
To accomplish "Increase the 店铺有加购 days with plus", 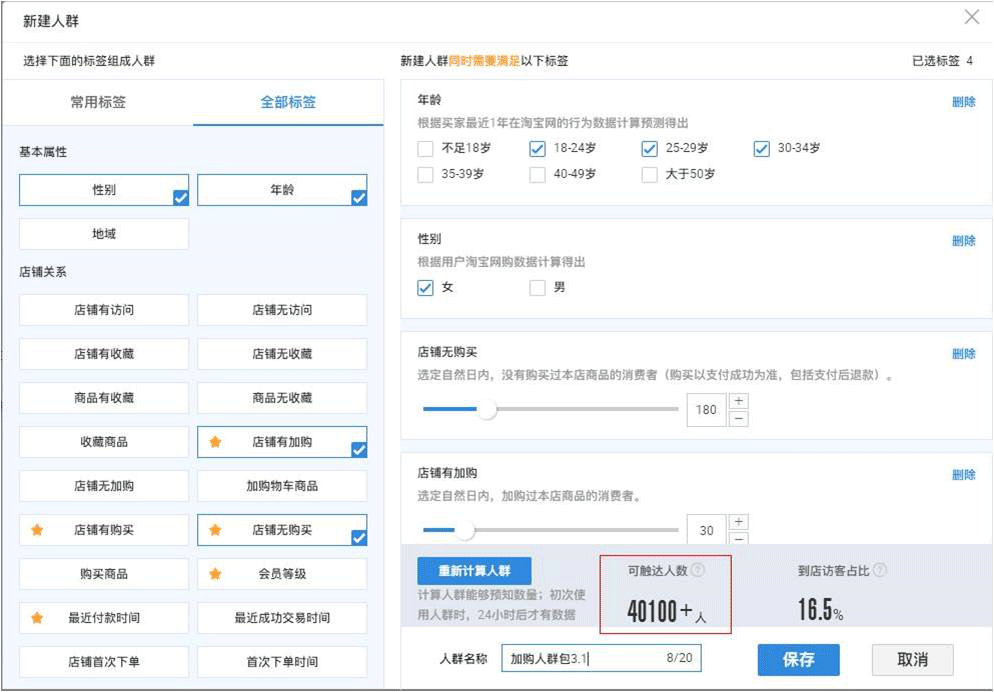I will pos(739,522).
